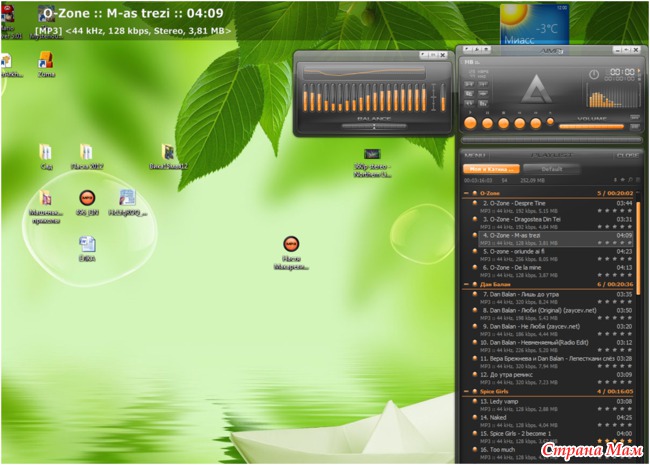Collapse the Дан Балан playlist group
650x465 pixels.
tap(466, 284)
